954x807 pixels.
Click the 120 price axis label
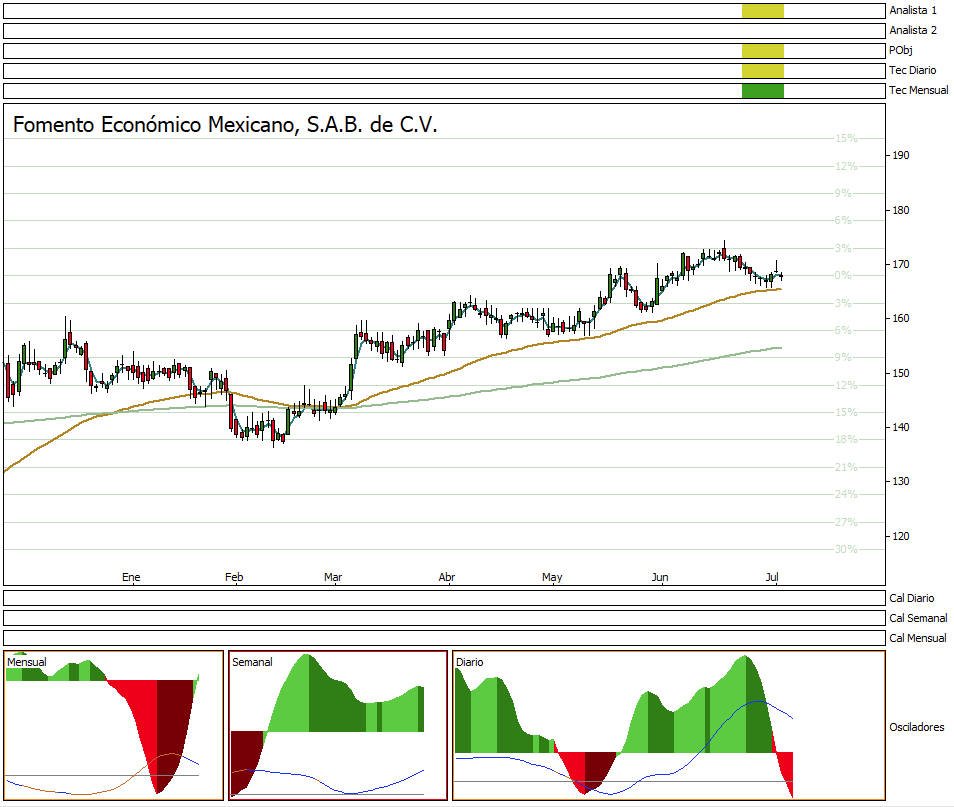point(900,537)
